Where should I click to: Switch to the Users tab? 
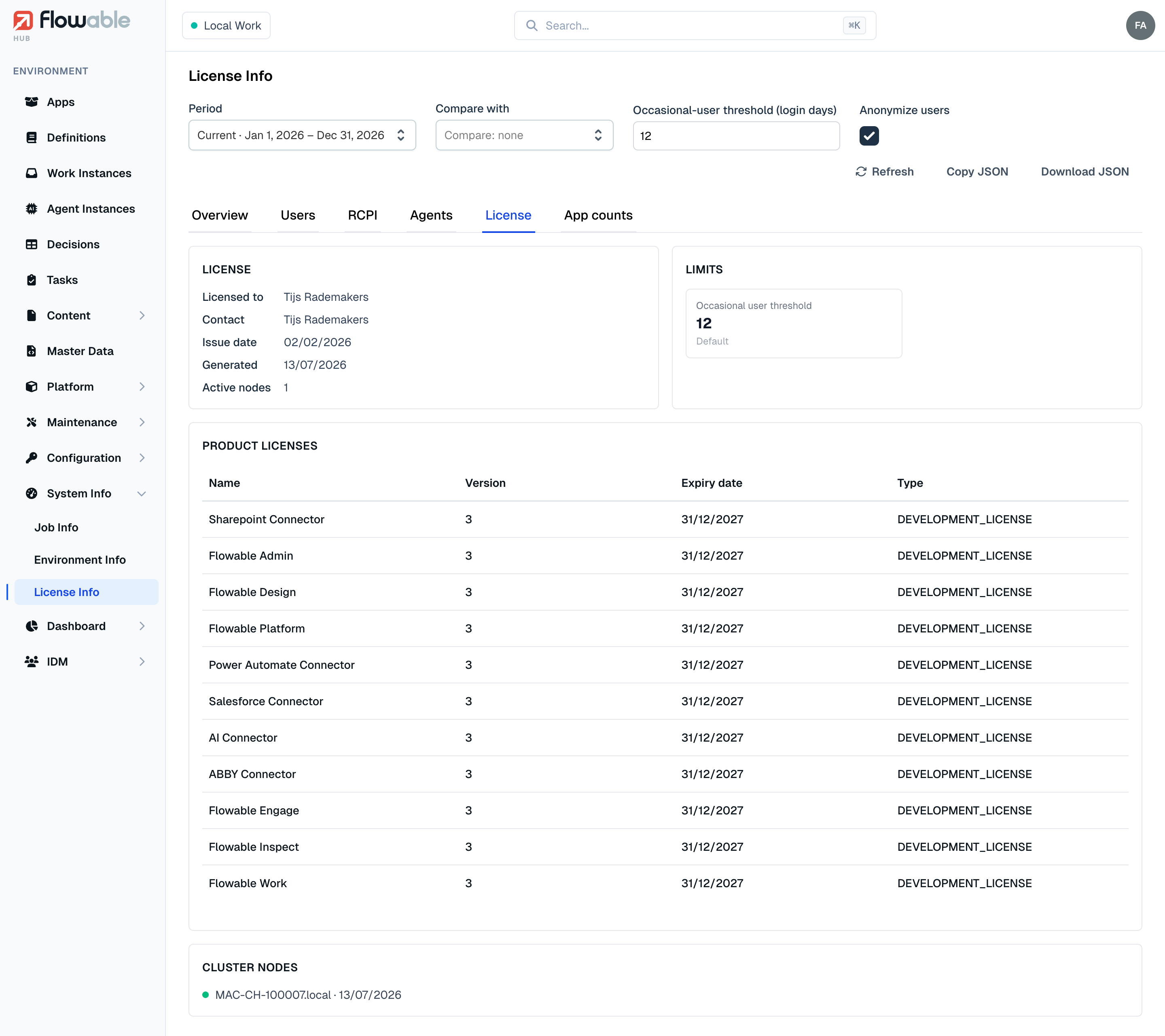297,216
